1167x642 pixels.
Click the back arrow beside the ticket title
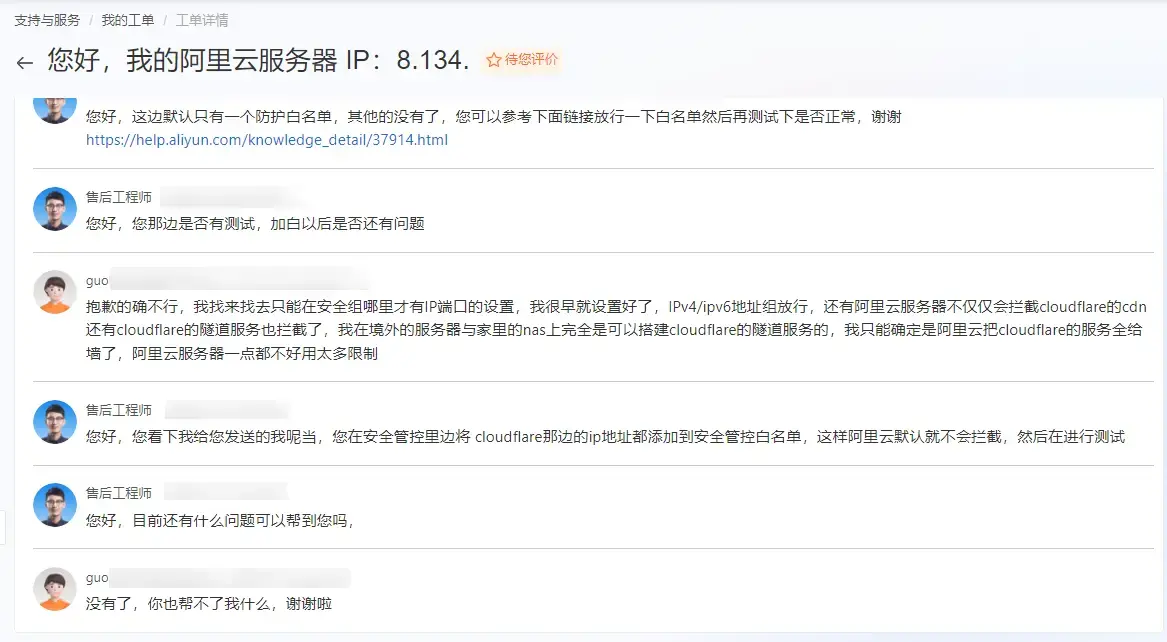(25, 63)
